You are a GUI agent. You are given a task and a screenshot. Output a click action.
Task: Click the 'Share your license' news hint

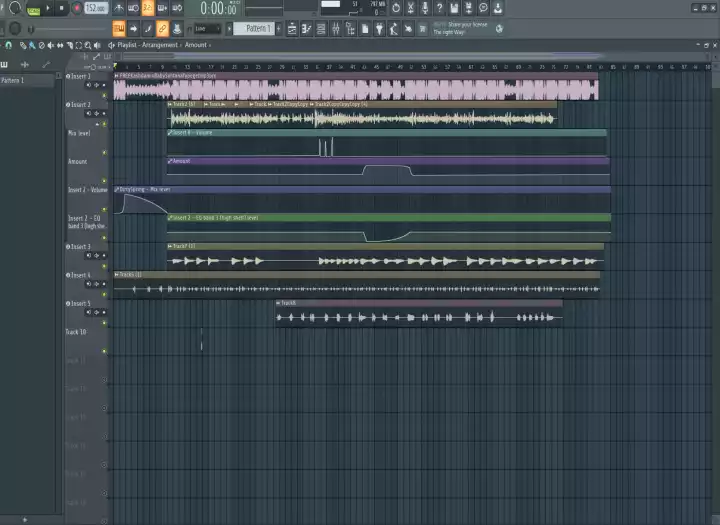[x=461, y=28]
